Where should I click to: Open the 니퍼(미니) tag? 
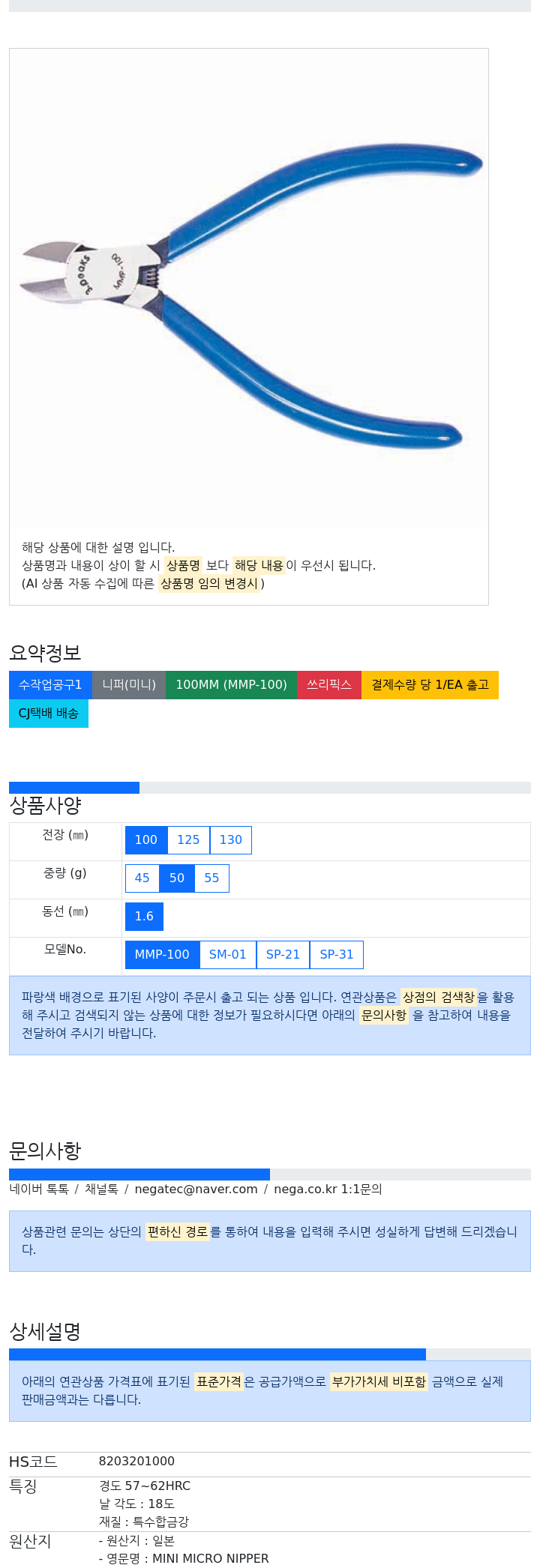pos(129,685)
